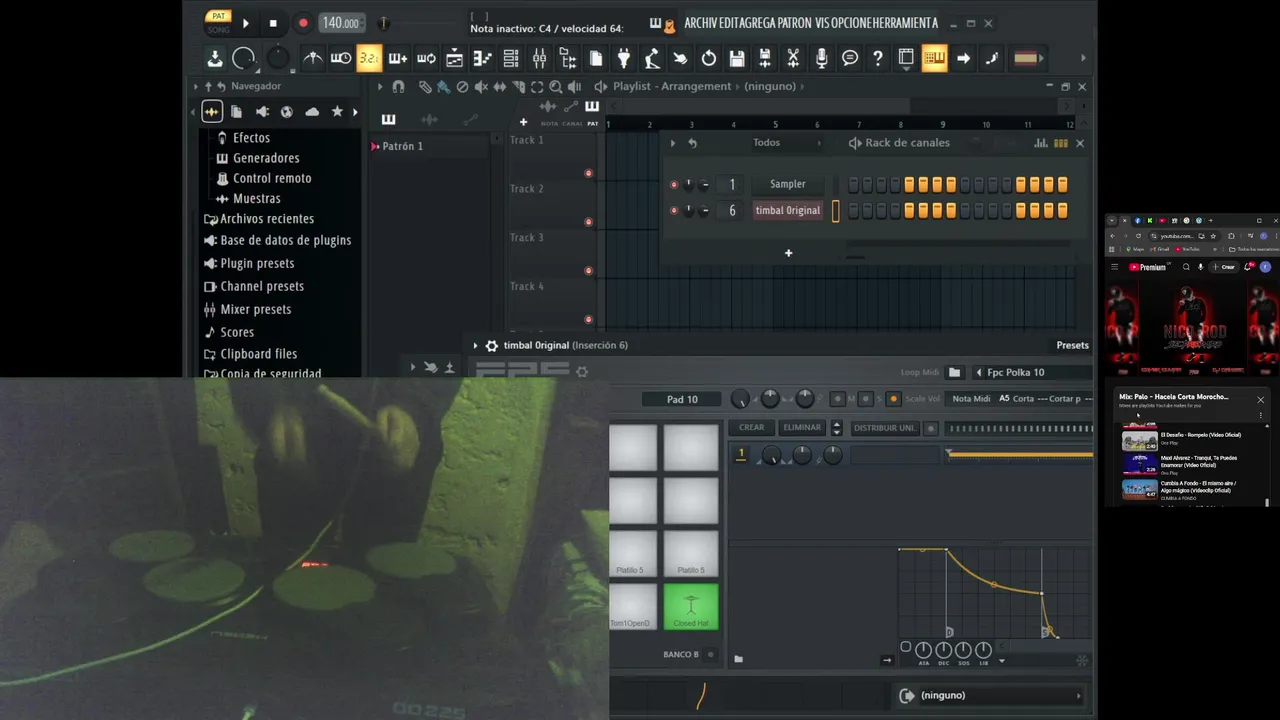Toggle mute dot on Track 2

coord(588,222)
